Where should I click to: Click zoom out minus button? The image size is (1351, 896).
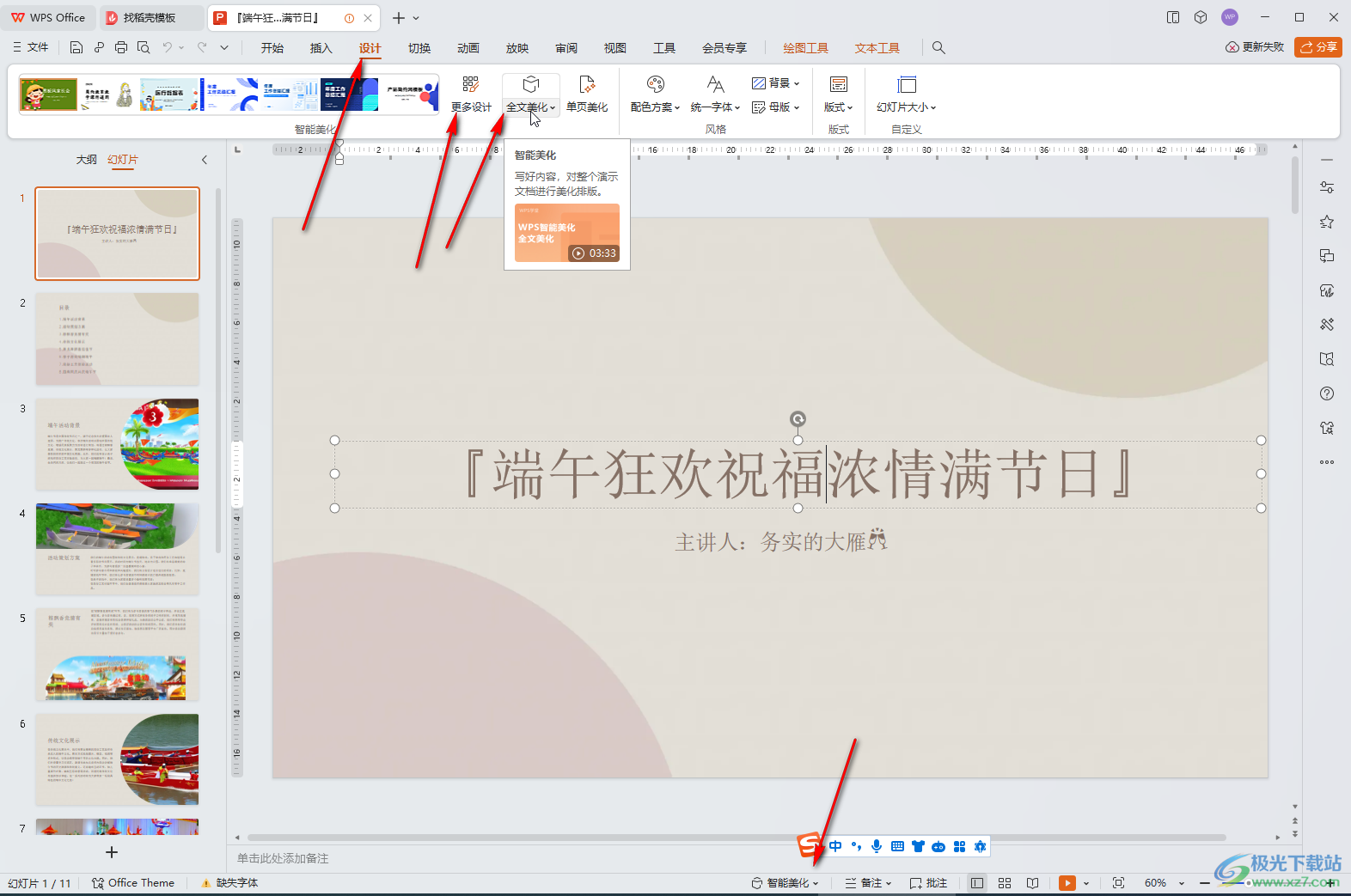[1205, 883]
